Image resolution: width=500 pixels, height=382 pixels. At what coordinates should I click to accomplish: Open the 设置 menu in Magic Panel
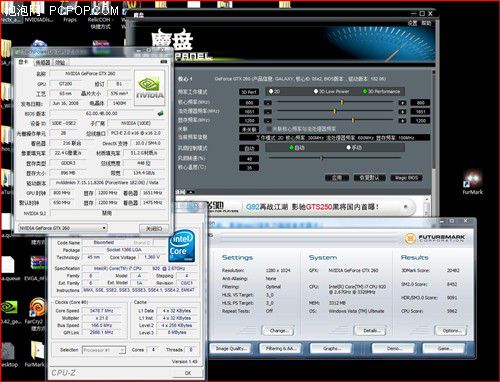click(412, 23)
